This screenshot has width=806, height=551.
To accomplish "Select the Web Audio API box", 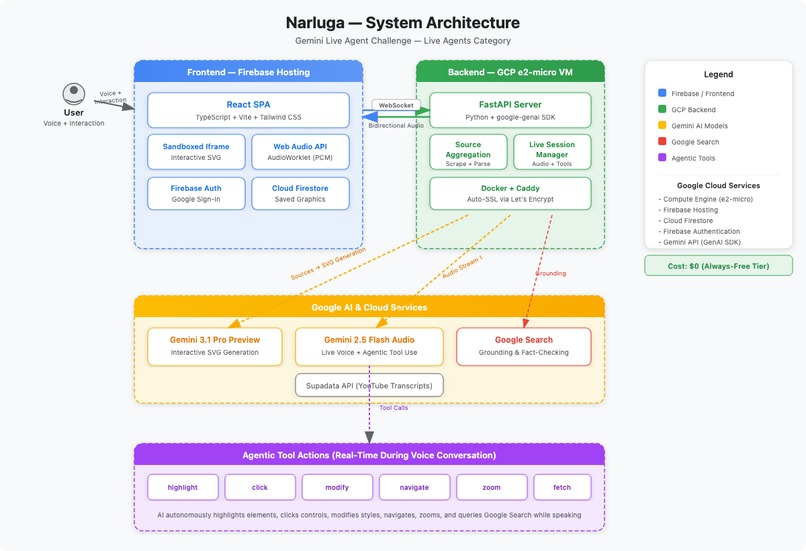I will [x=300, y=152].
